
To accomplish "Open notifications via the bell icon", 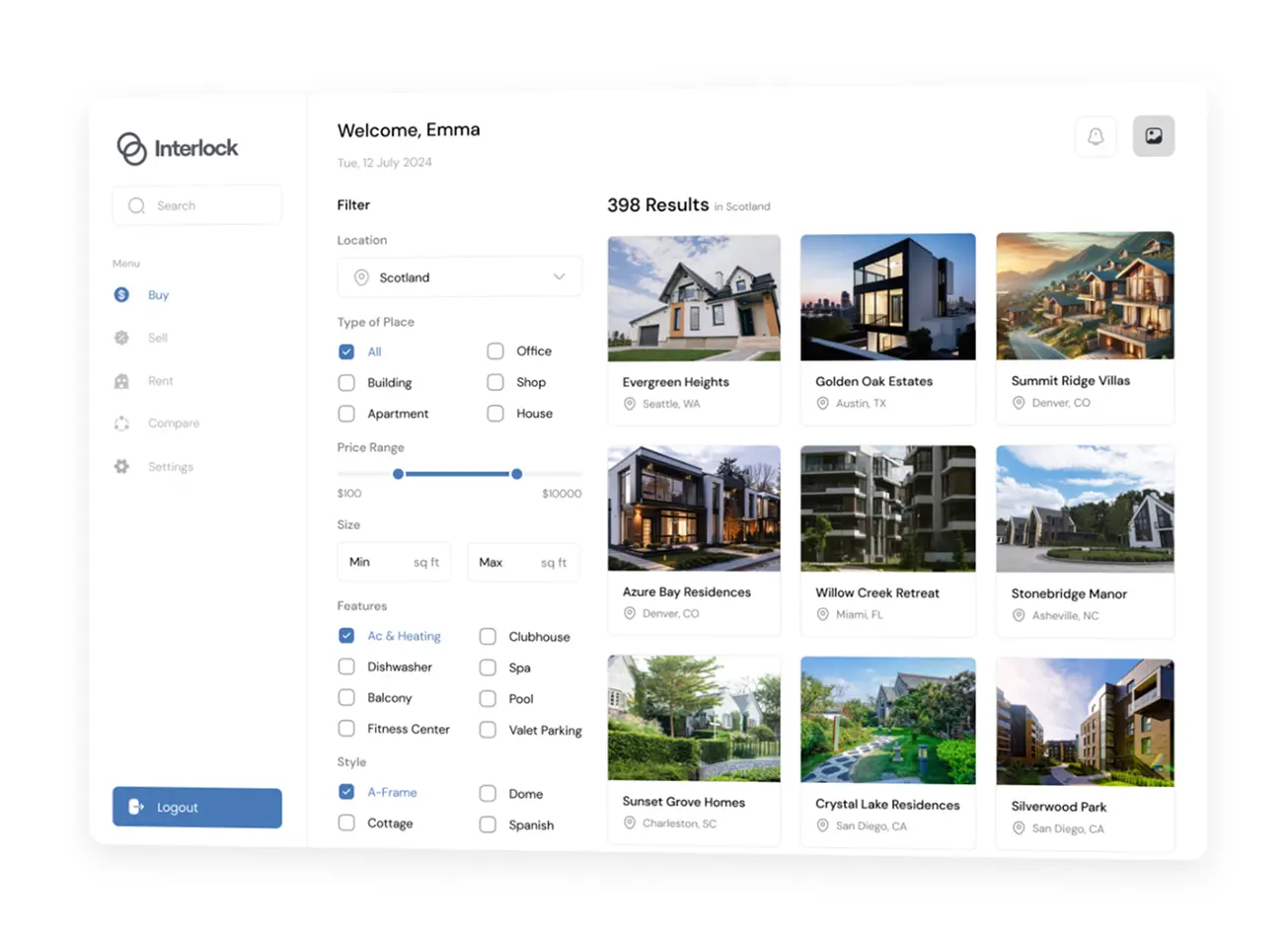I will (x=1096, y=136).
